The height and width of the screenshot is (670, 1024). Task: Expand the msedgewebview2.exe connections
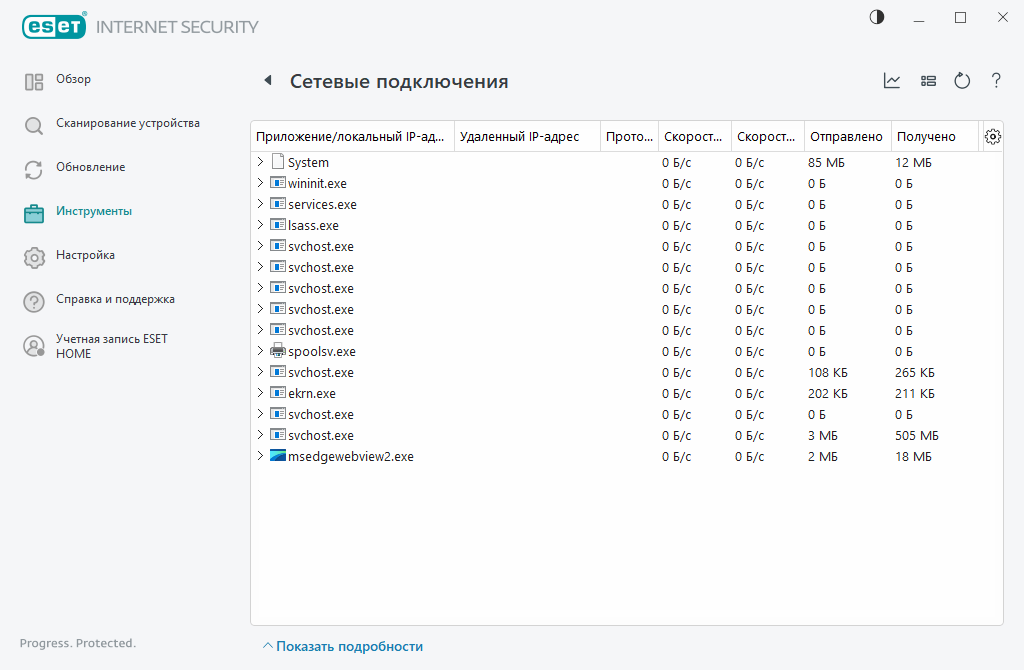[x=260, y=456]
